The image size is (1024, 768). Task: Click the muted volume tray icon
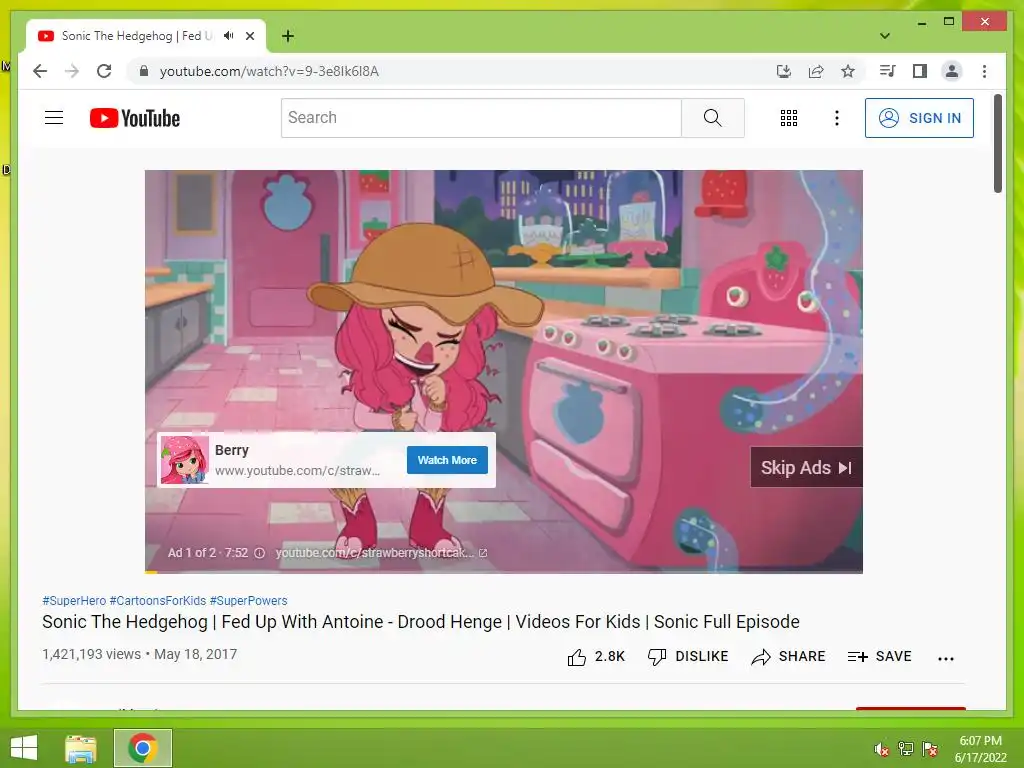coord(881,749)
